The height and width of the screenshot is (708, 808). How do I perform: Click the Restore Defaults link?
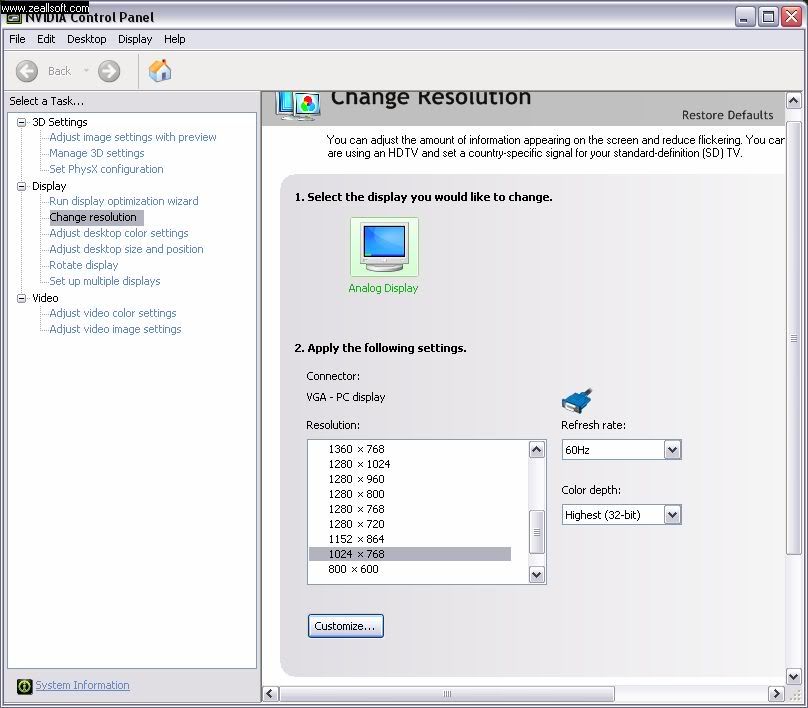727,115
